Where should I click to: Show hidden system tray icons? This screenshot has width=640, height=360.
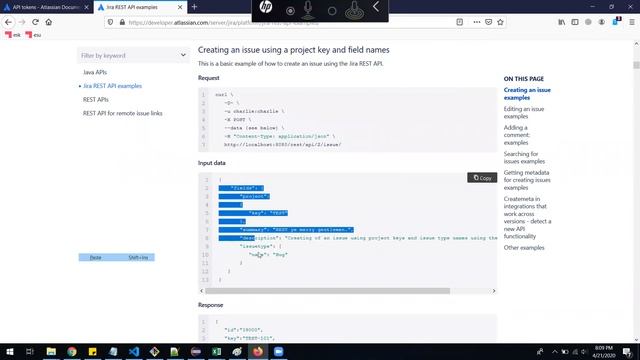555,352
